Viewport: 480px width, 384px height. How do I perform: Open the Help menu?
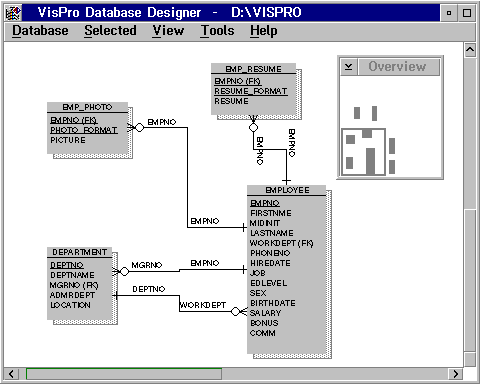pyautogui.click(x=264, y=31)
